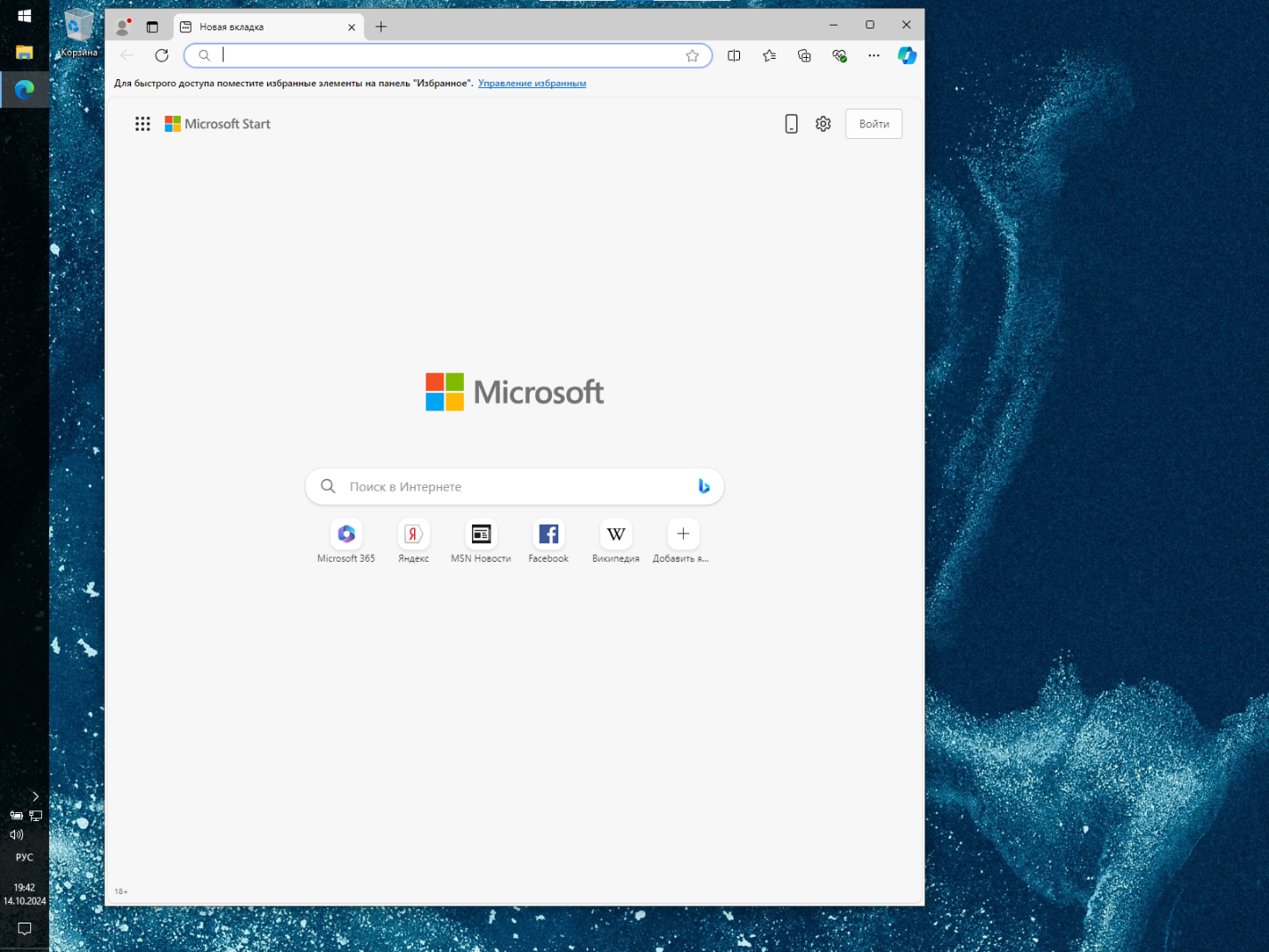Image resolution: width=1269 pixels, height=952 pixels.
Task: Click the magnifier icon in web search box
Action: [328, 486]
